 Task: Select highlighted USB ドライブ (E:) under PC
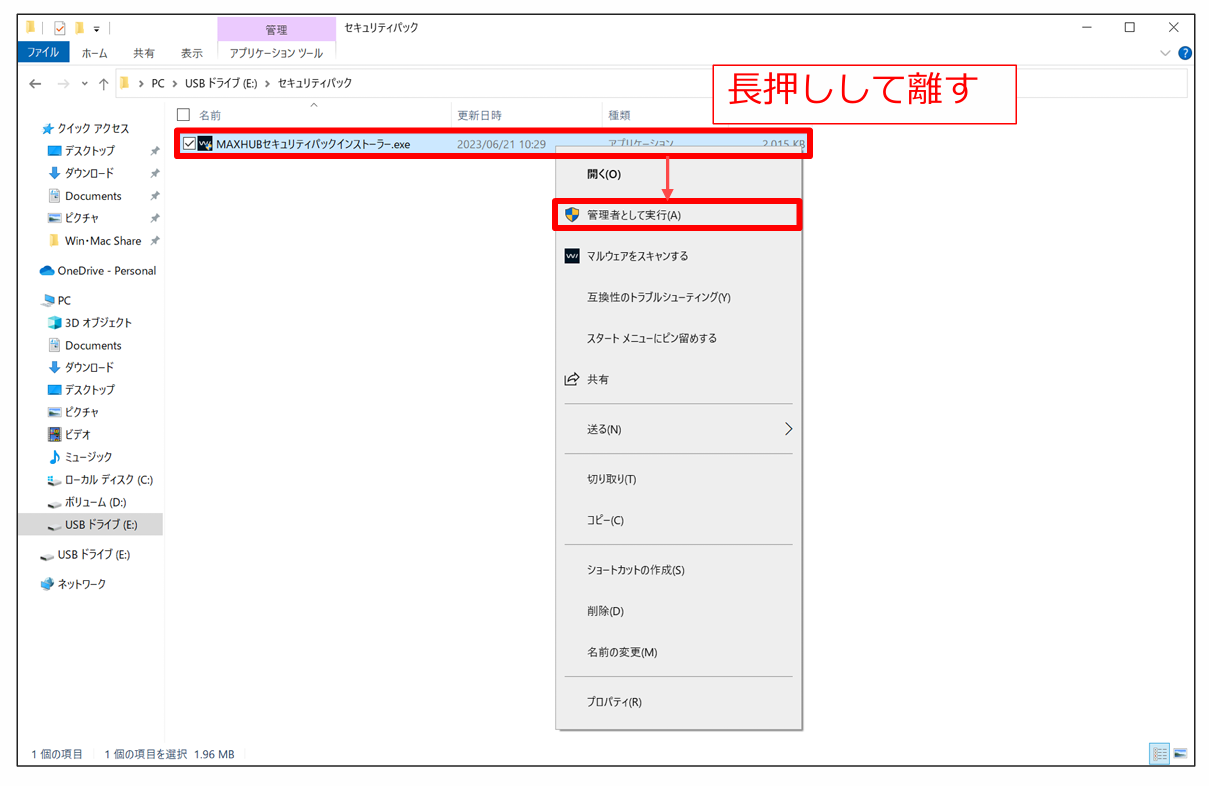(x=90, y=525)
